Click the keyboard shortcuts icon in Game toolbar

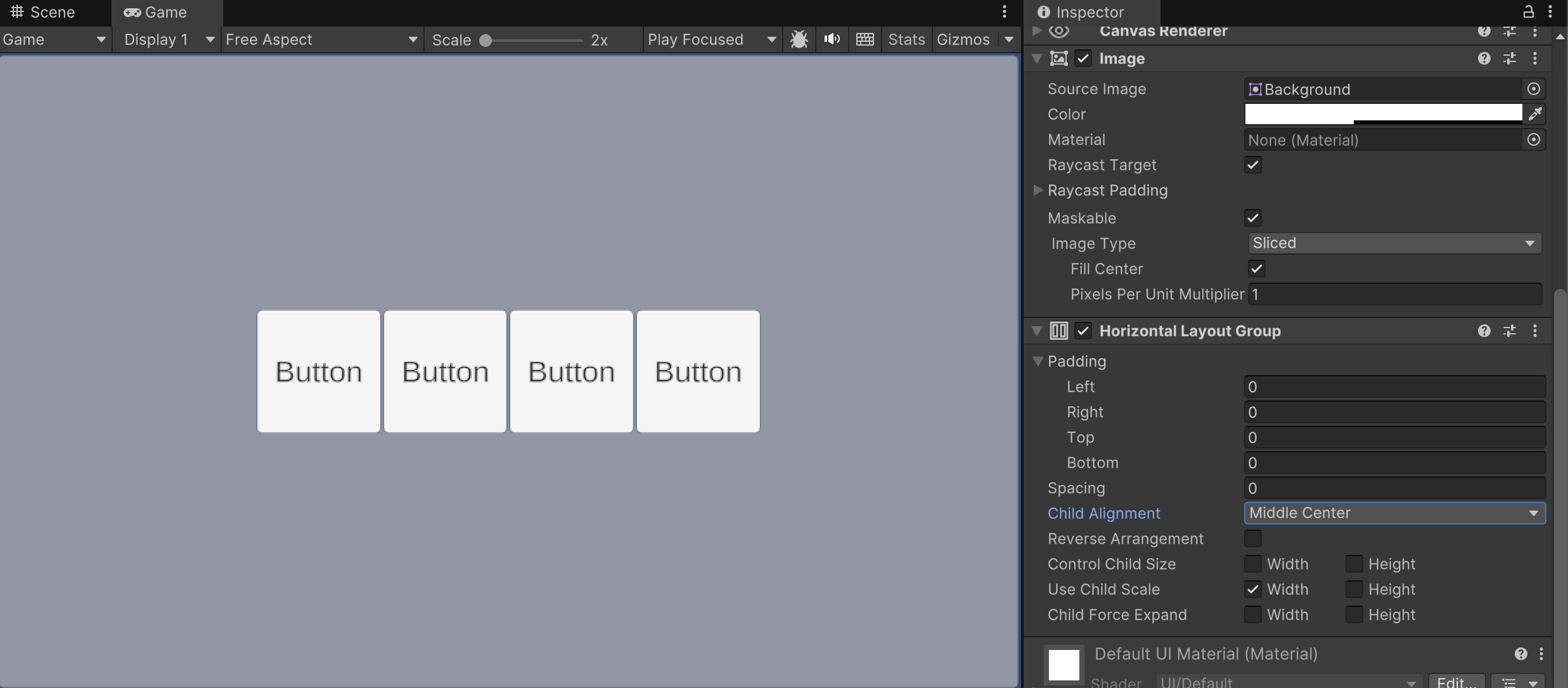coord(864,39)
